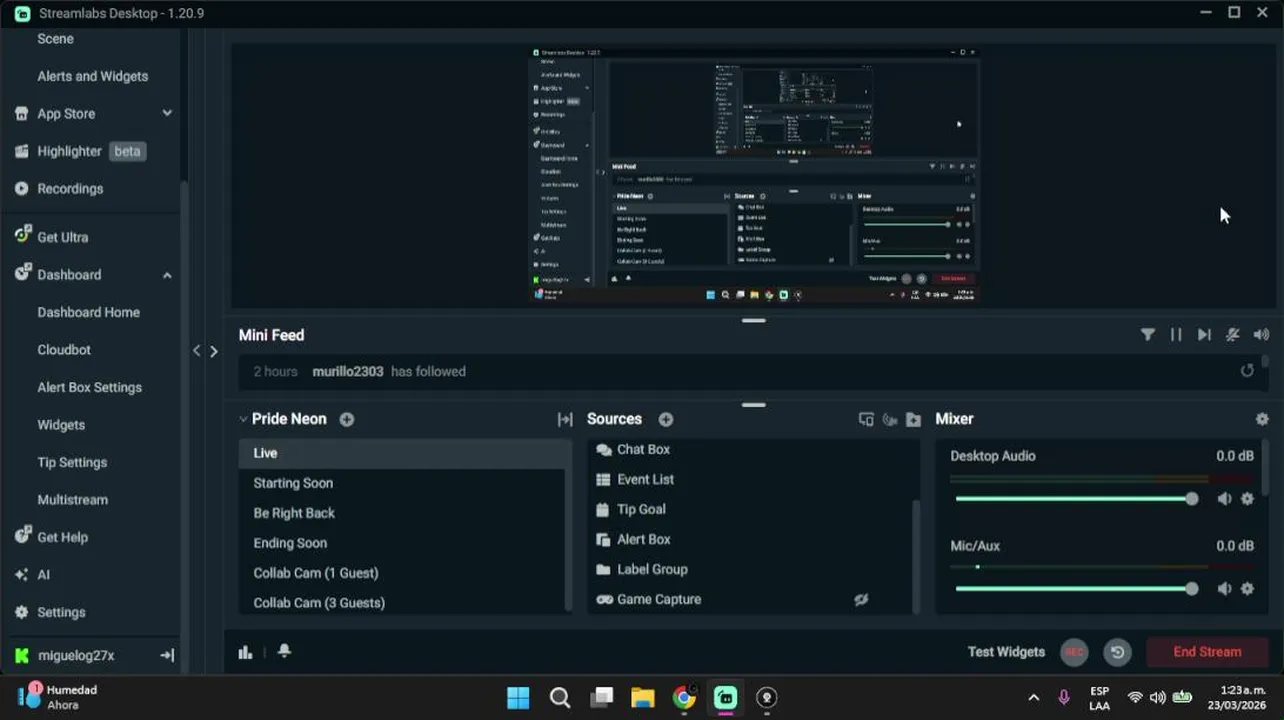Click the dual output icon in Sources
Viewport: 1284px width, 720px height.
(866, 420)
